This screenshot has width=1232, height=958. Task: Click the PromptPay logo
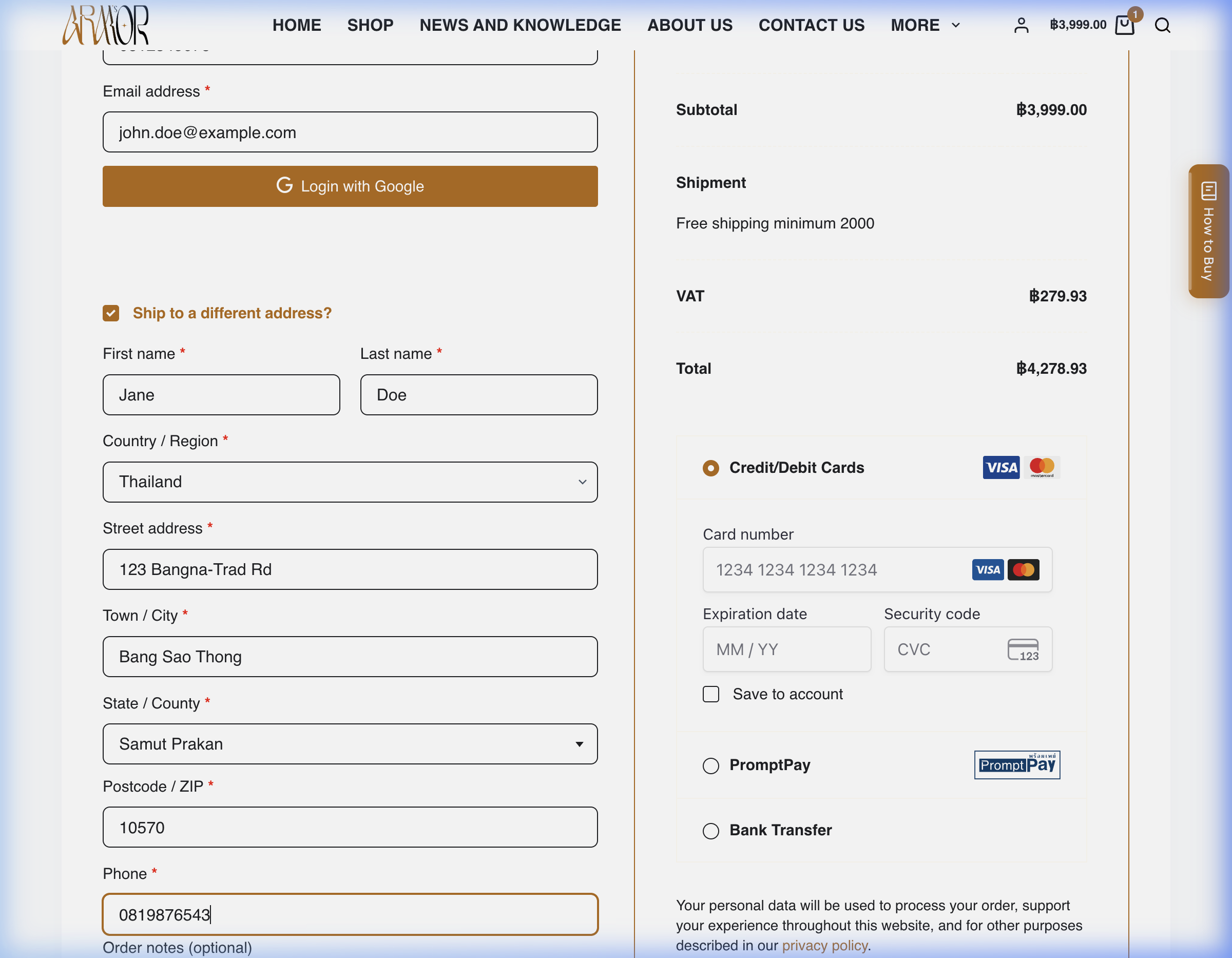coord(1017,764)
